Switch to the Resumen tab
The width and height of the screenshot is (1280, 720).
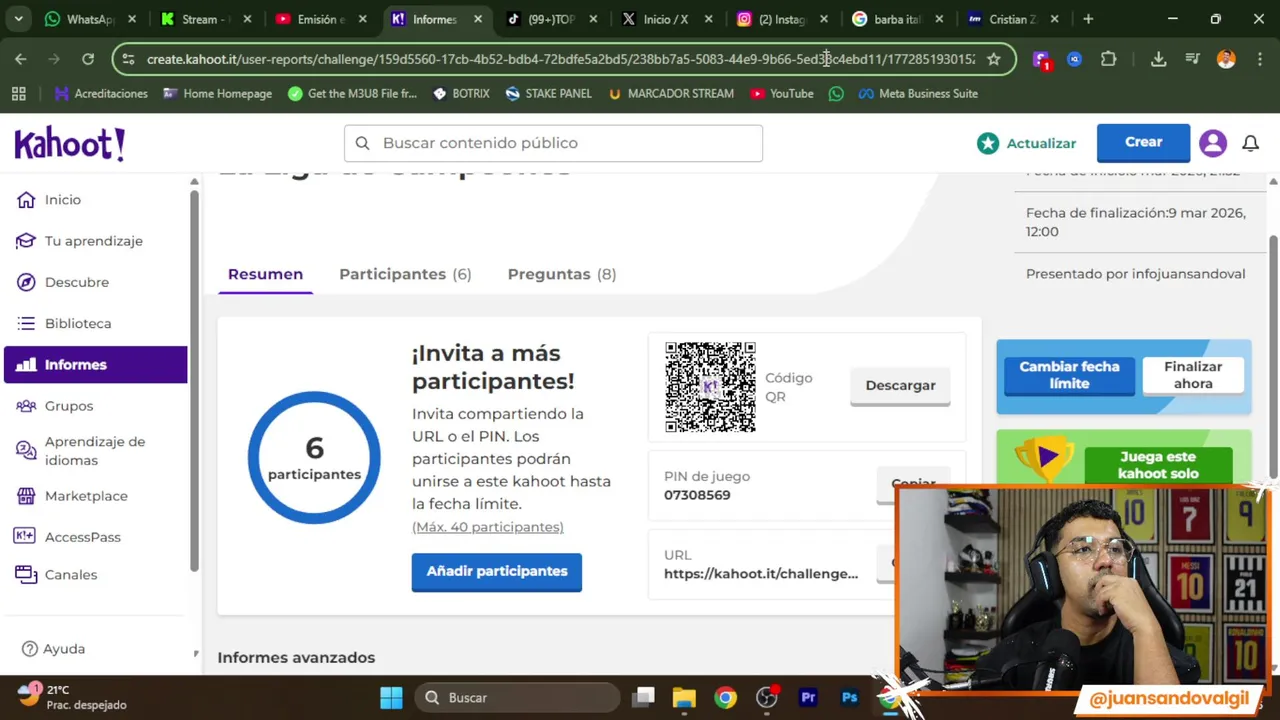[x=265, y=274]
